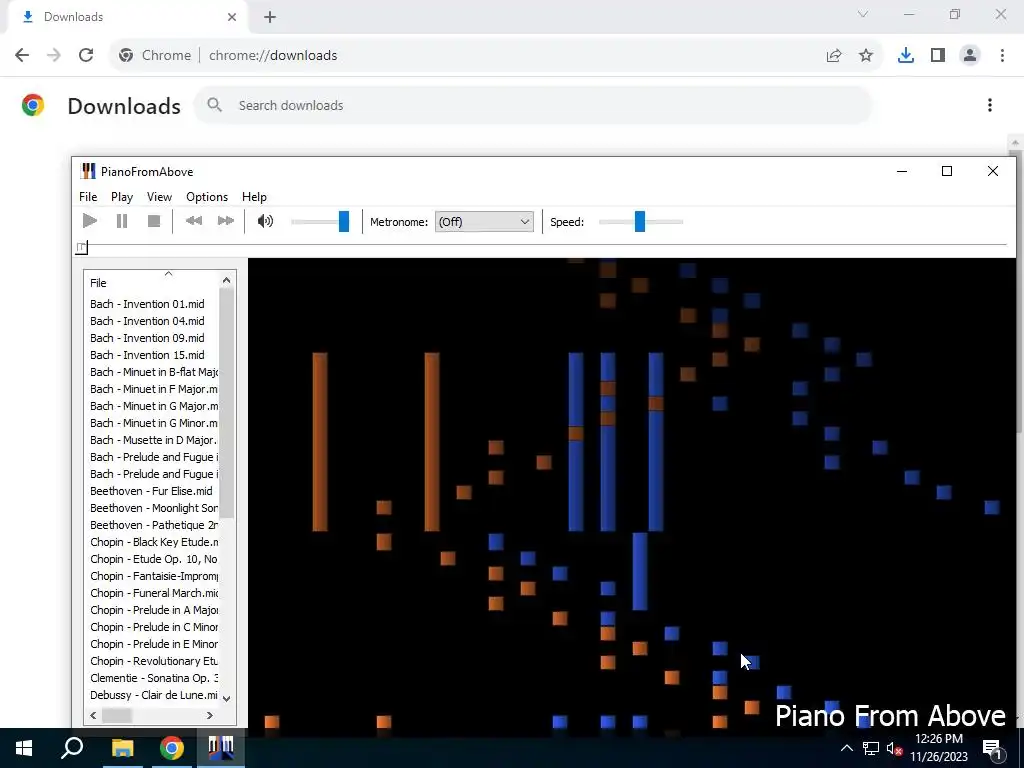Click the file list up scroll arrow
Screen dimensions: 1024x768
click(x=227, y=280)
